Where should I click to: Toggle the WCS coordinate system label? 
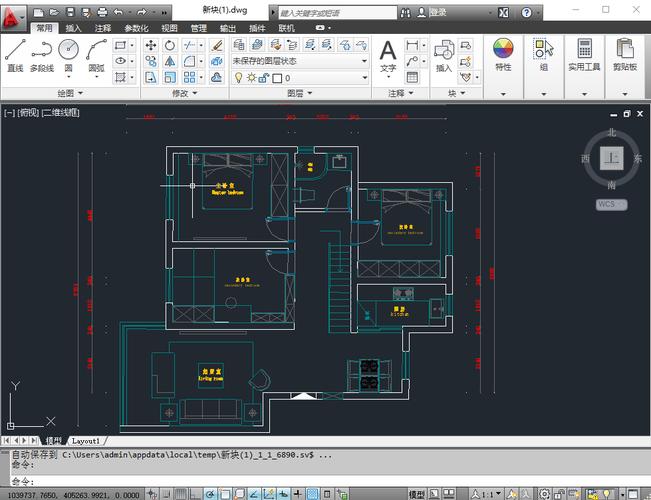tap(610, 203)
